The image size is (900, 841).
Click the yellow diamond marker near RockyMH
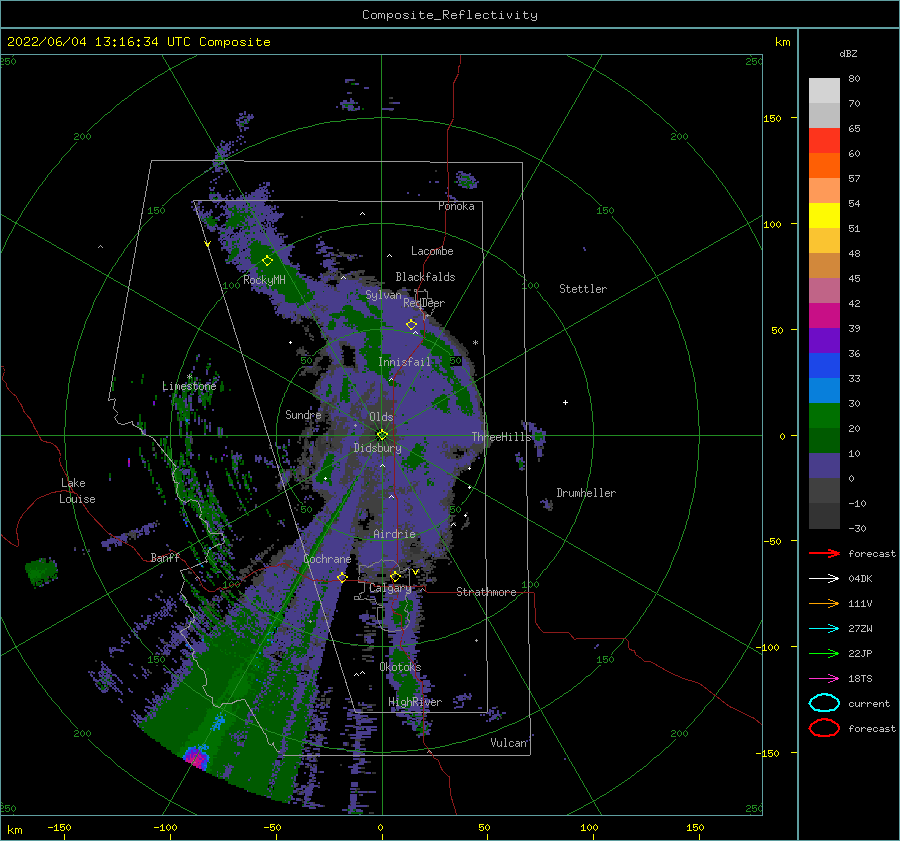[x=267, y=261]
